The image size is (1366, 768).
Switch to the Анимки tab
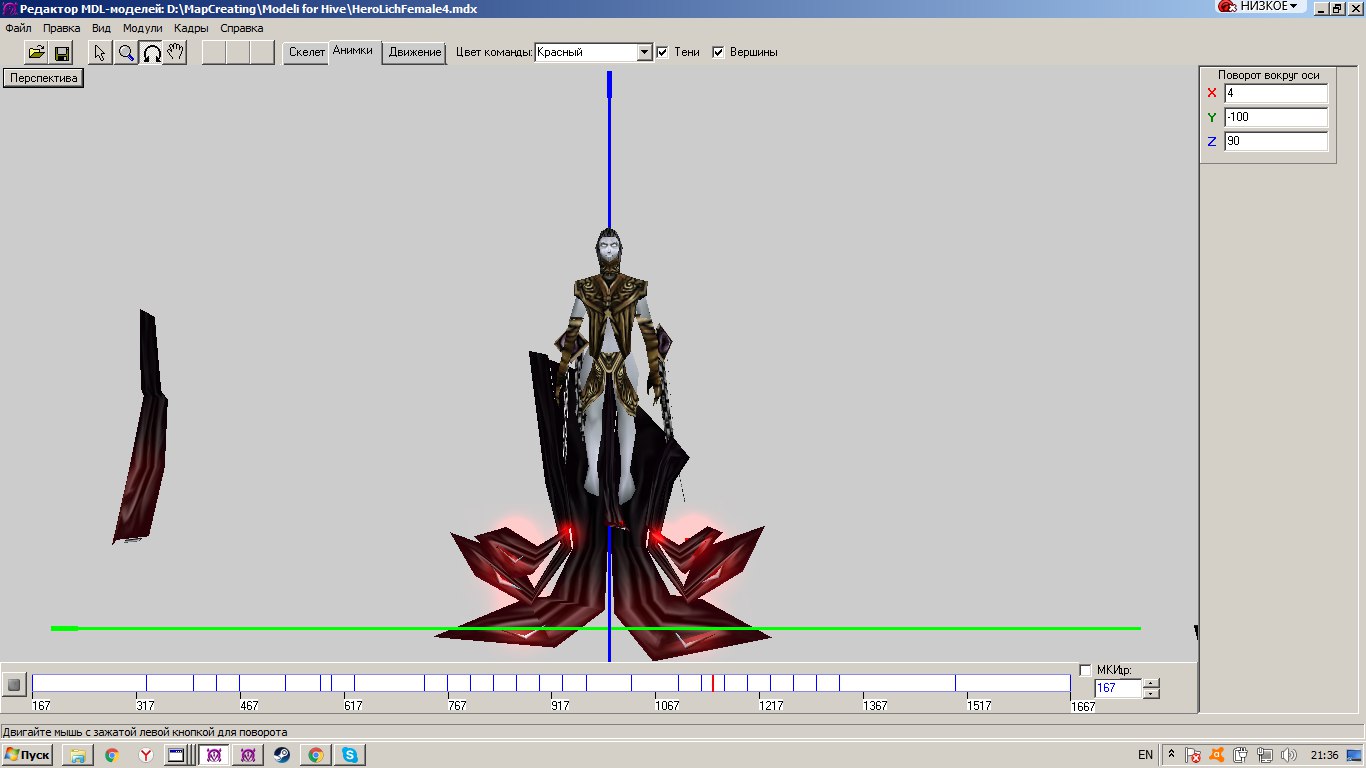(x=353, y=51)
